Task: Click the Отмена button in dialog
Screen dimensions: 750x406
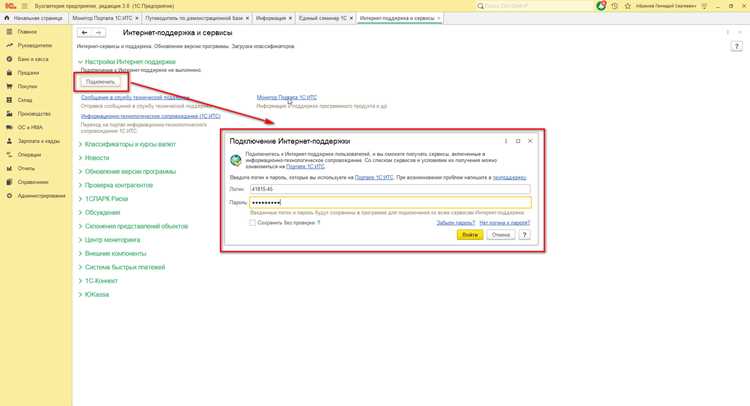Action: point(501,235)
